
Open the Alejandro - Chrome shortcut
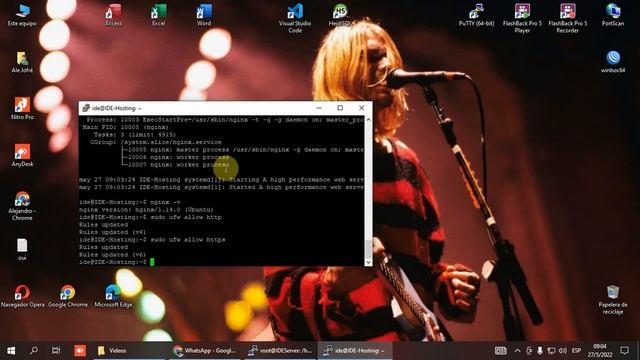click(22, 205)
